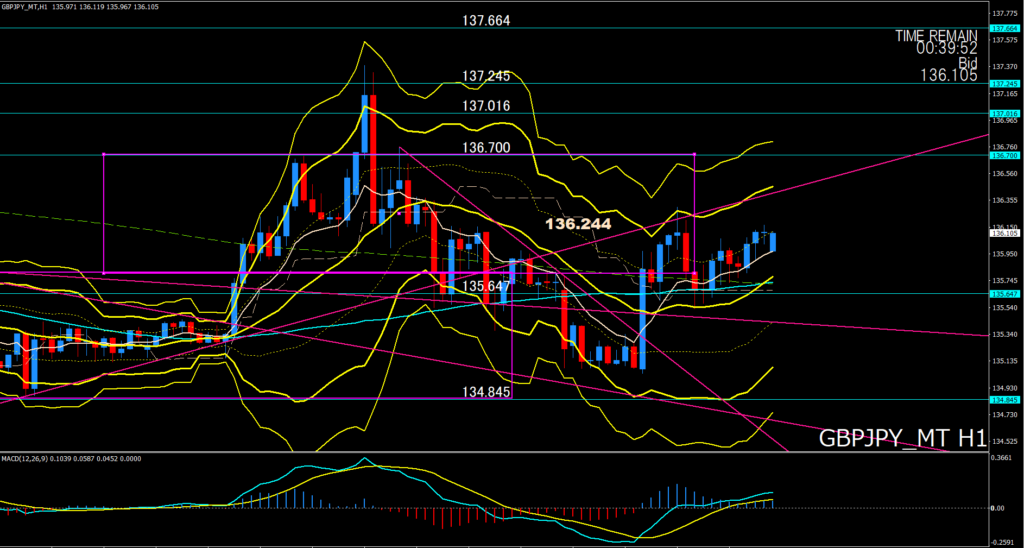Image resolution: width=1024 pixels, height=548 pixels.
Task: Click white 136.105 current price tag on axis
Action: click(1003, 233)
